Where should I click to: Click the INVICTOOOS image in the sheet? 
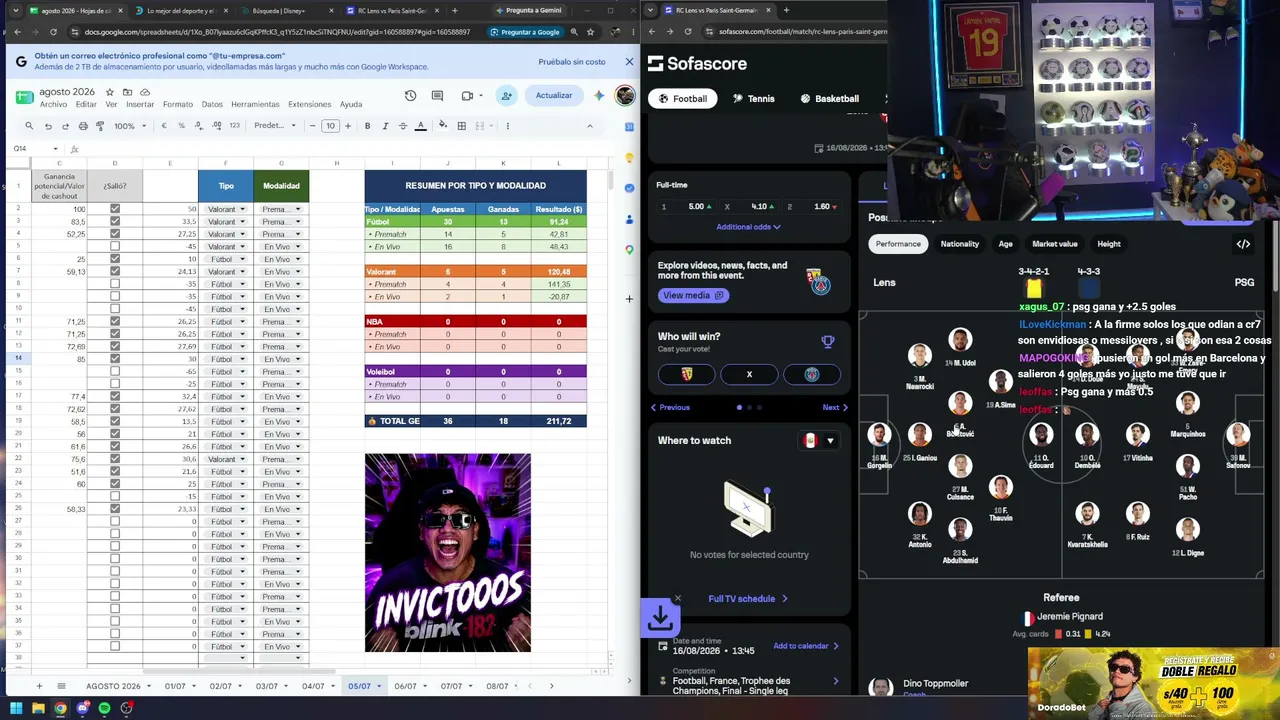click(448, 553)
